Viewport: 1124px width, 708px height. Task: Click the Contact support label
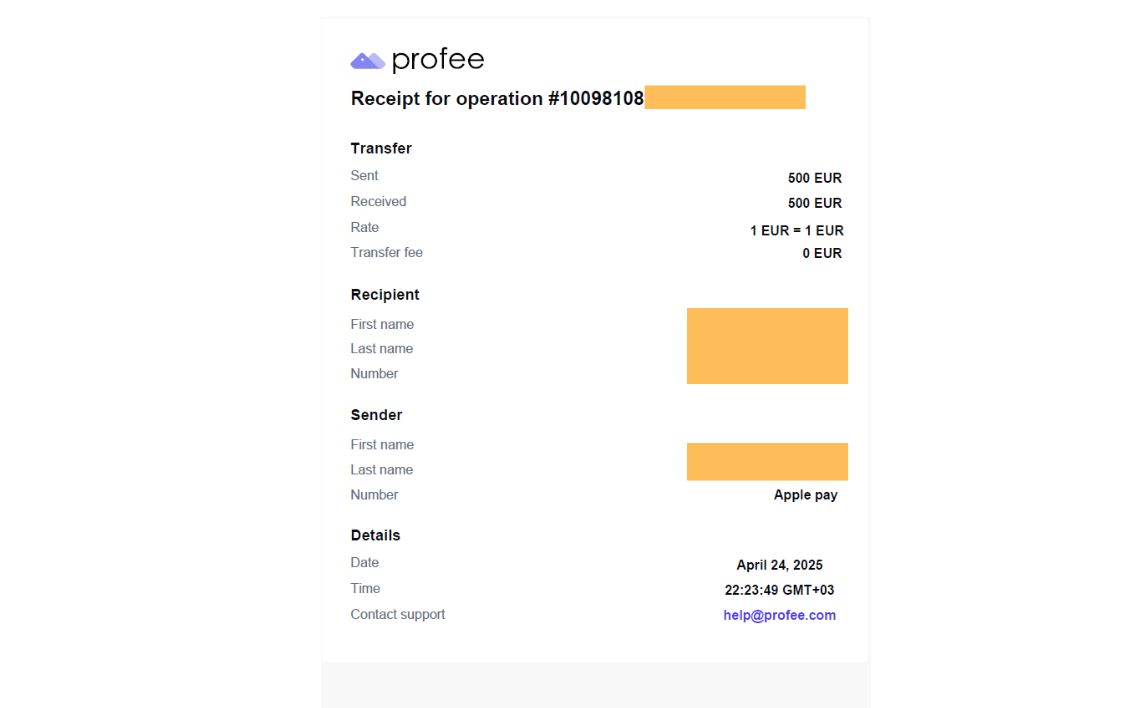[x=398, y=614]
